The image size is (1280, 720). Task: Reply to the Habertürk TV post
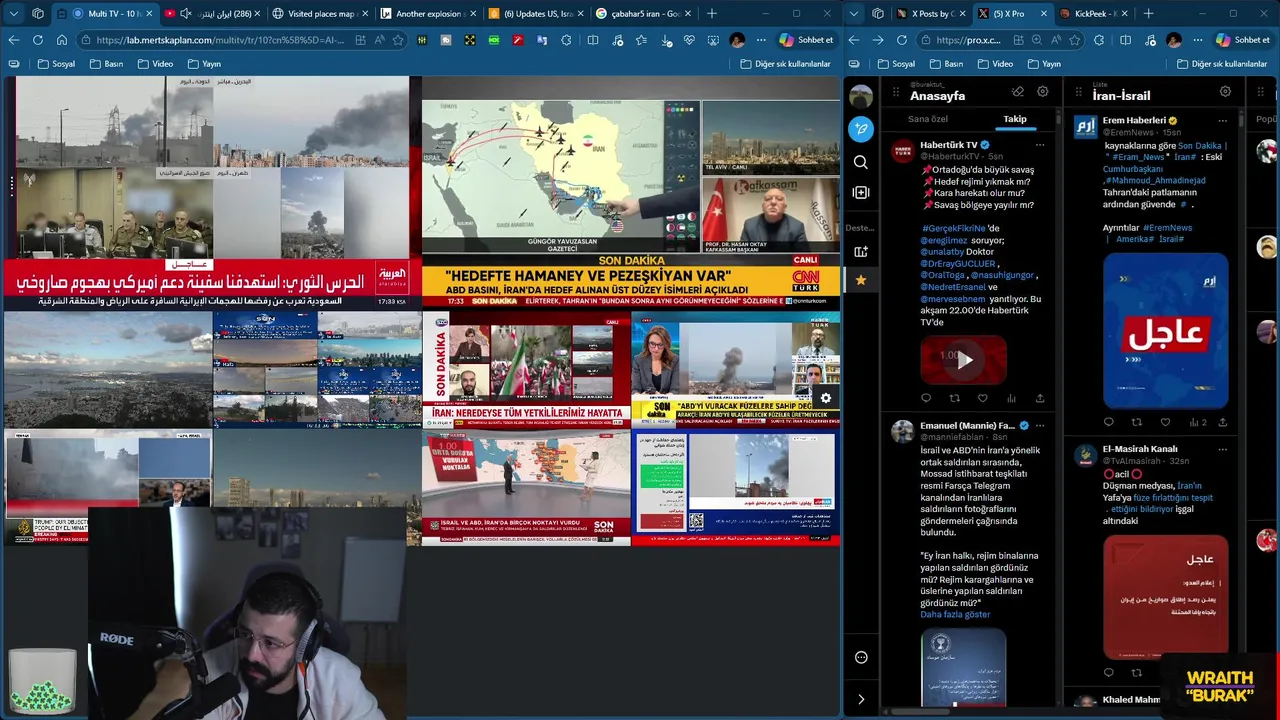(926, 398)
